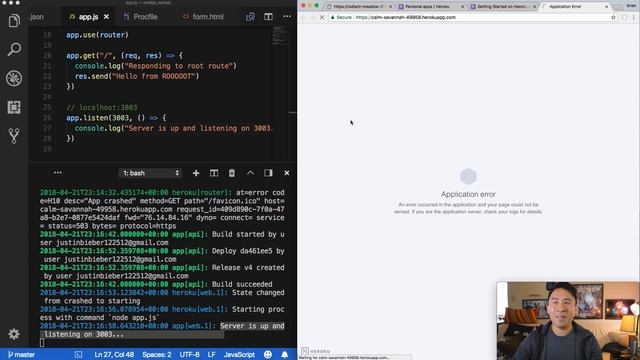Split the terminal using the split icon
640x360 pixels.
coord(214,173)
